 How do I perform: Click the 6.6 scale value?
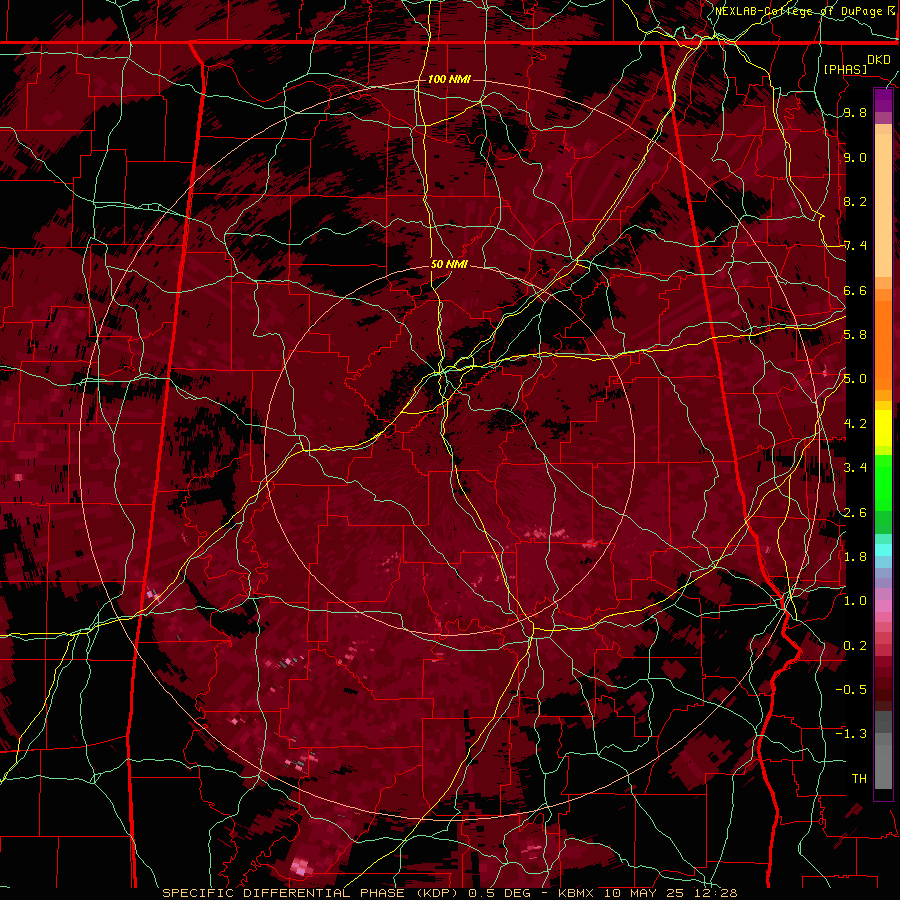(855, 290)
